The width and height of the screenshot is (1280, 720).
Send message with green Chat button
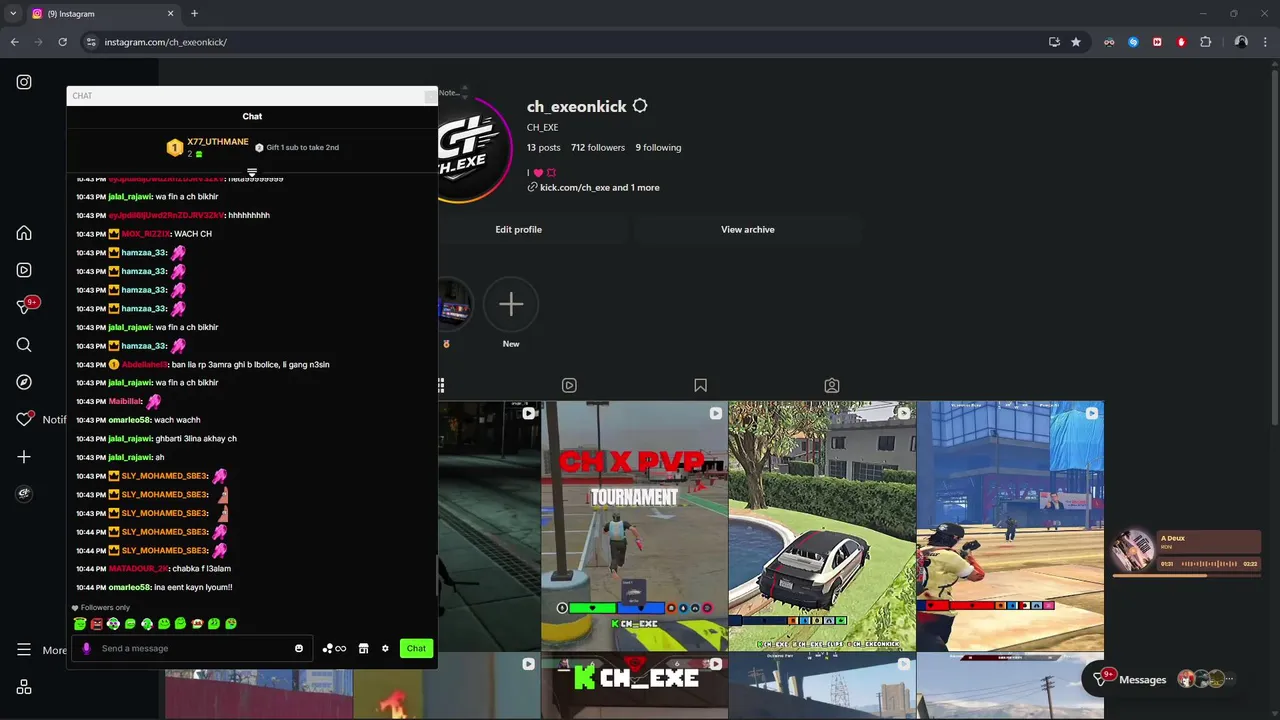(x=416, y=648)
